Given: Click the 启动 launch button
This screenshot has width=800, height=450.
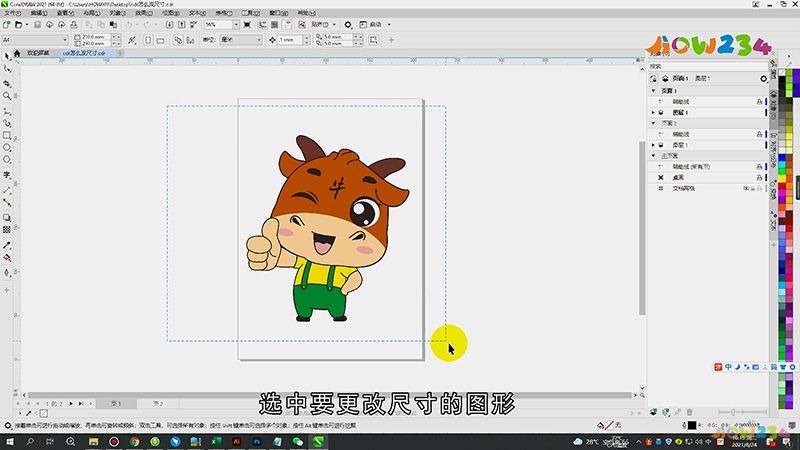Looking at the screenshot, I should click(371, 24).
